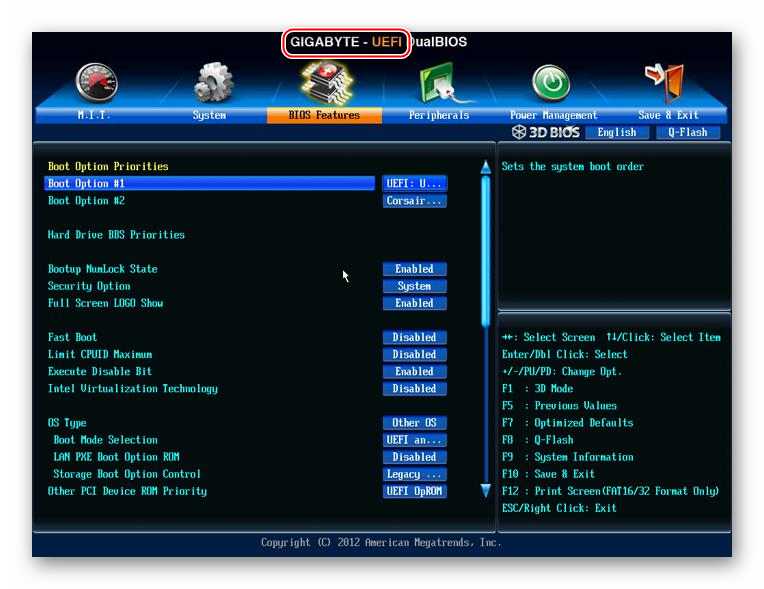This screenshot has height=589, width=764.
Task: Click the System gears icon
Action: point(213,82)
